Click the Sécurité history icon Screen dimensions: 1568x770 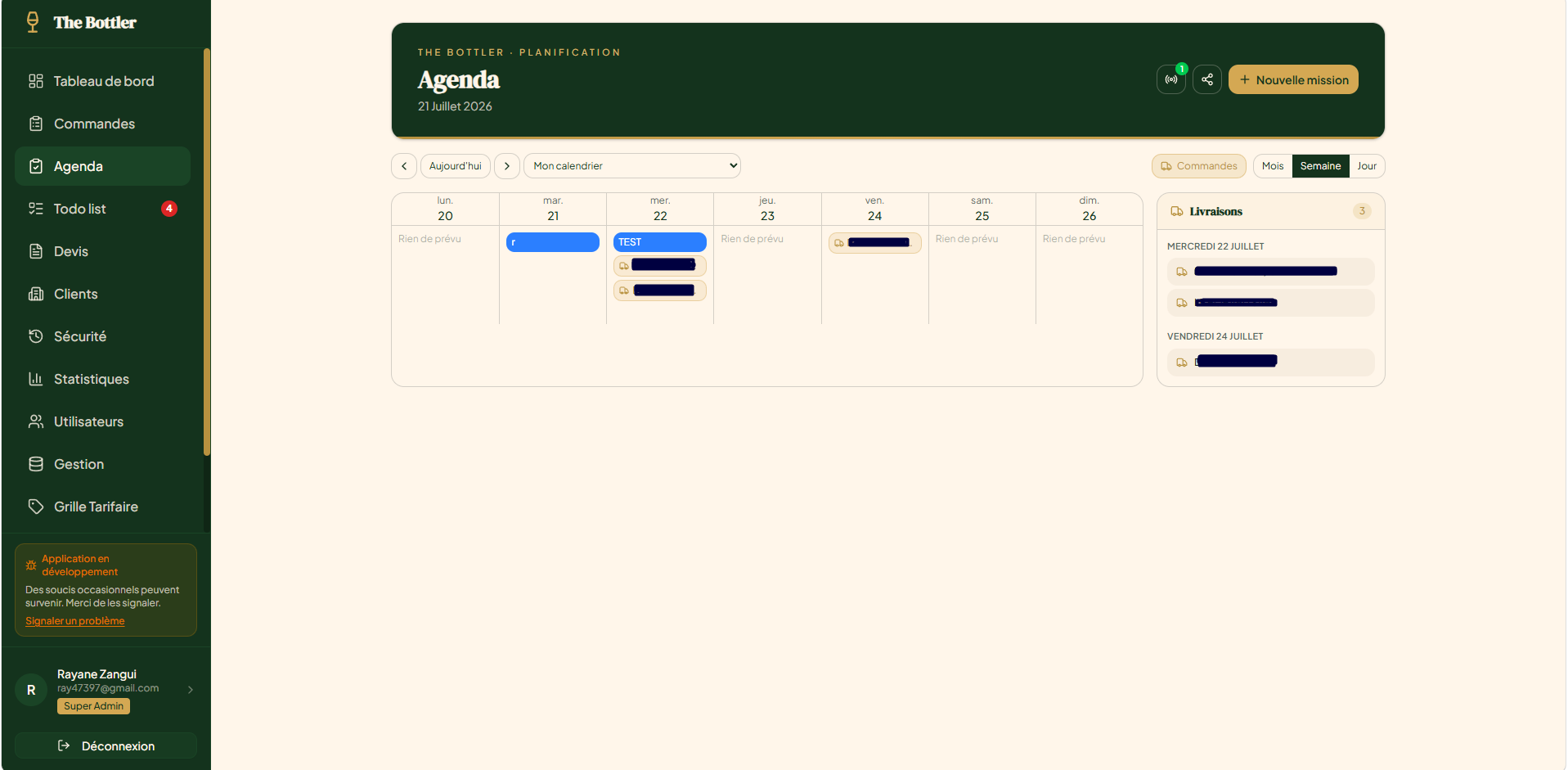pos(36,336)
